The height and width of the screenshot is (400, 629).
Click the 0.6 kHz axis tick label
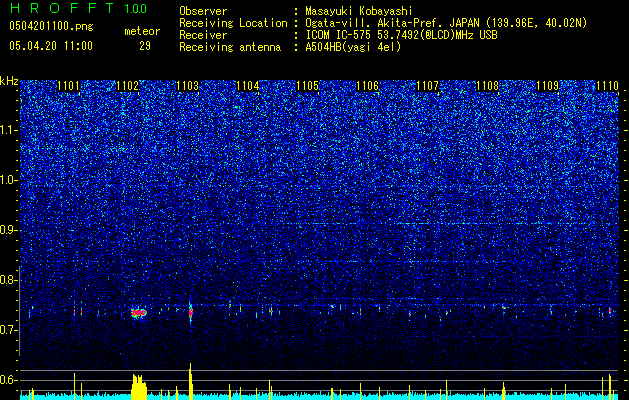point(9,380)
